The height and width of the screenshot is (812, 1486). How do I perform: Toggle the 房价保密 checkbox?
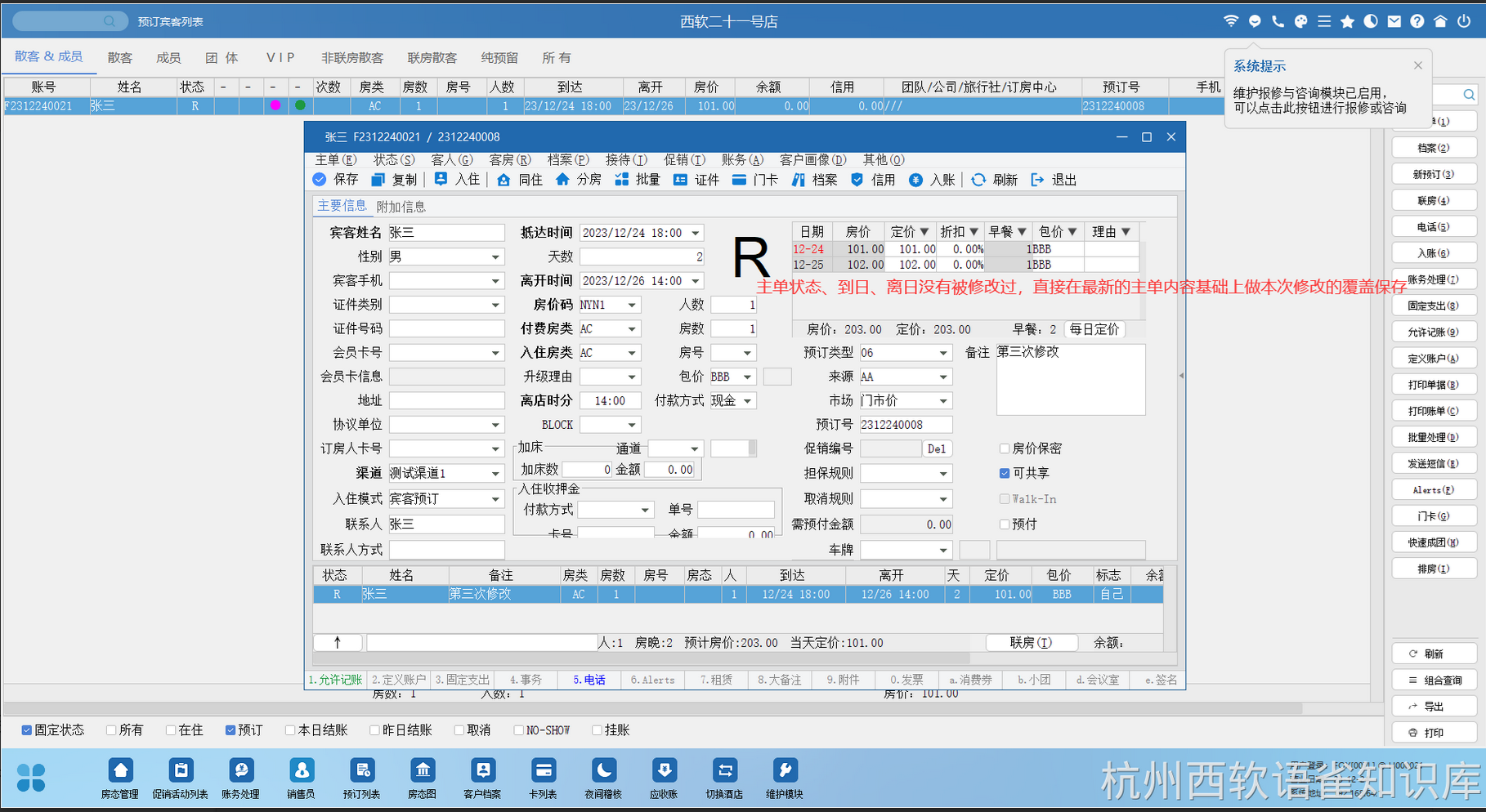1005,448
